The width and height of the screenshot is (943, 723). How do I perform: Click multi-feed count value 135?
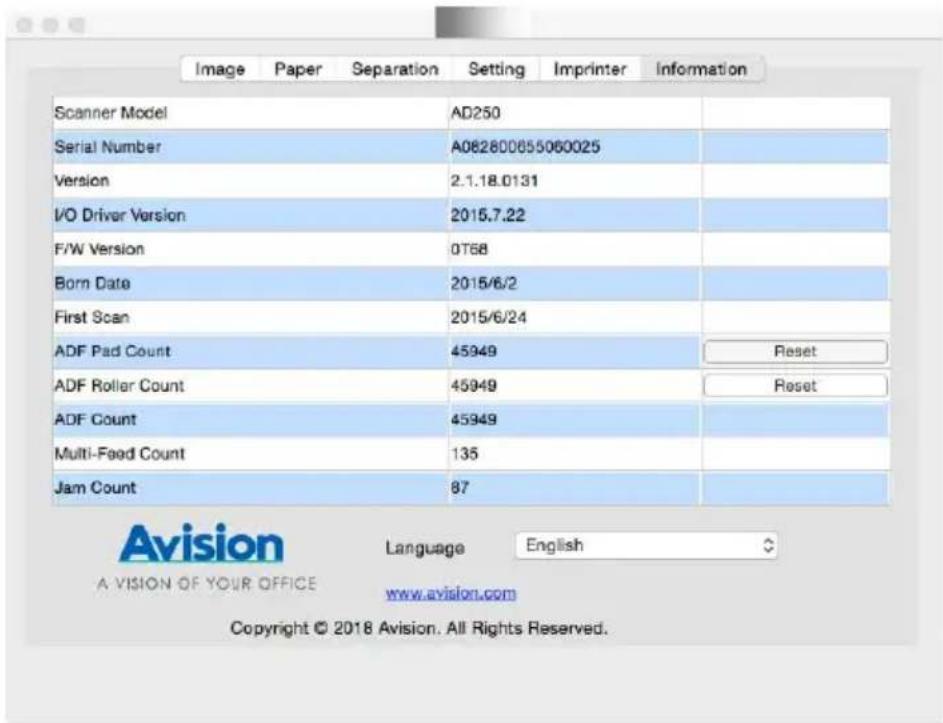pyautogui.click(x=464, y=454)
